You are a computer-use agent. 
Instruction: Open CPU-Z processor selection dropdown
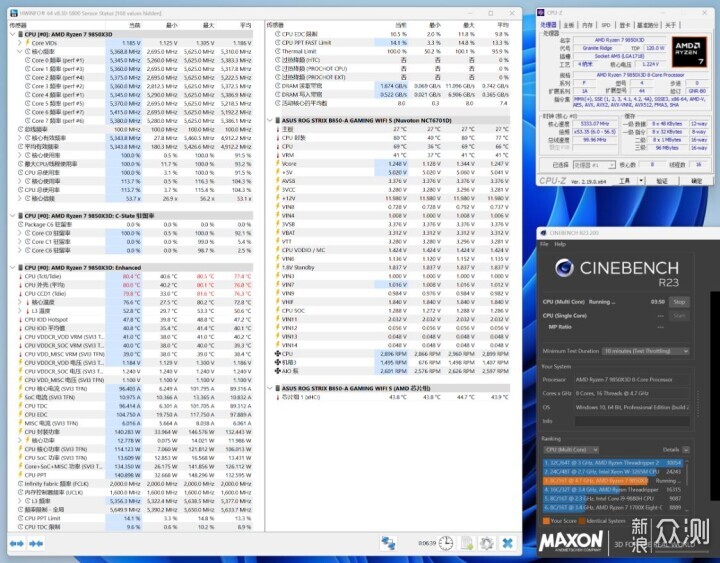point(594,165)
